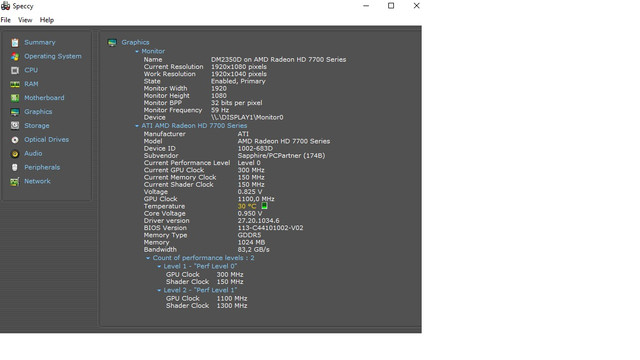The image size is (640, 360).
Task: Click the Sapphire/PCPartner (174B) subvendor value
Action: pos(281,156)
